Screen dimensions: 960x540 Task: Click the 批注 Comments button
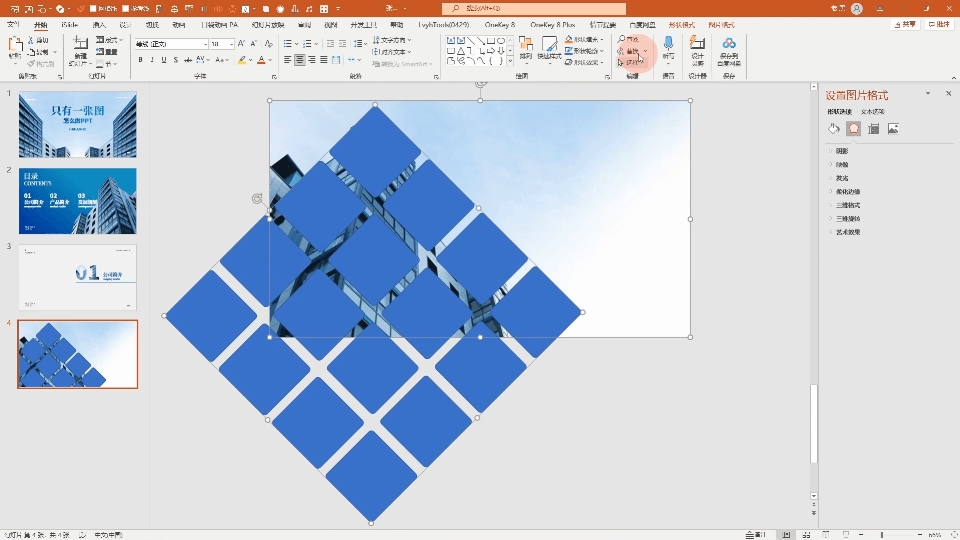[939, 24]
